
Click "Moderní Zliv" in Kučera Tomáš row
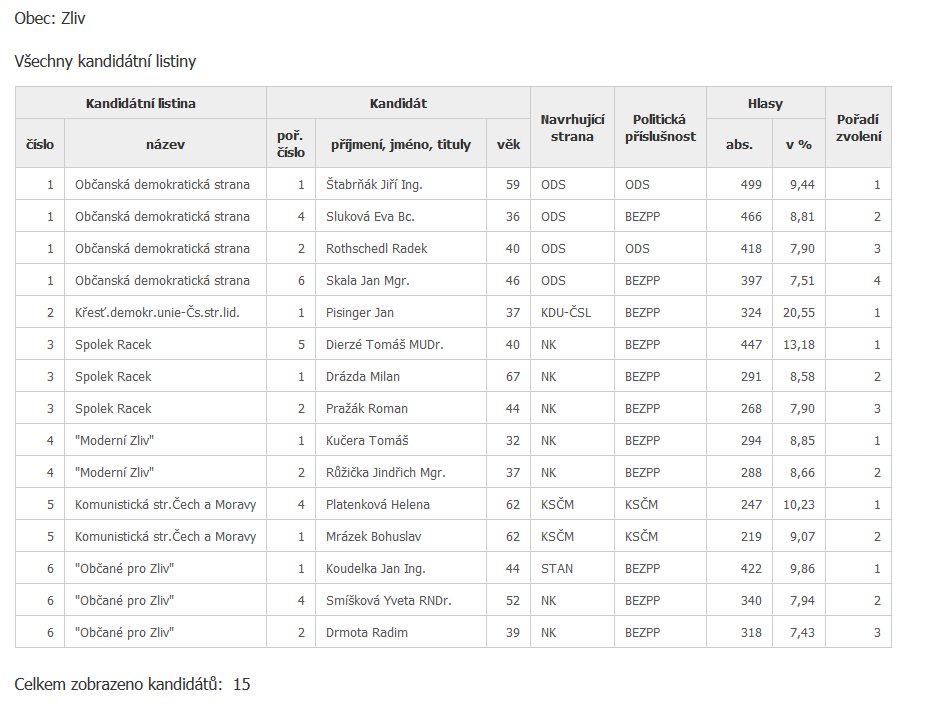click(114, 440)
